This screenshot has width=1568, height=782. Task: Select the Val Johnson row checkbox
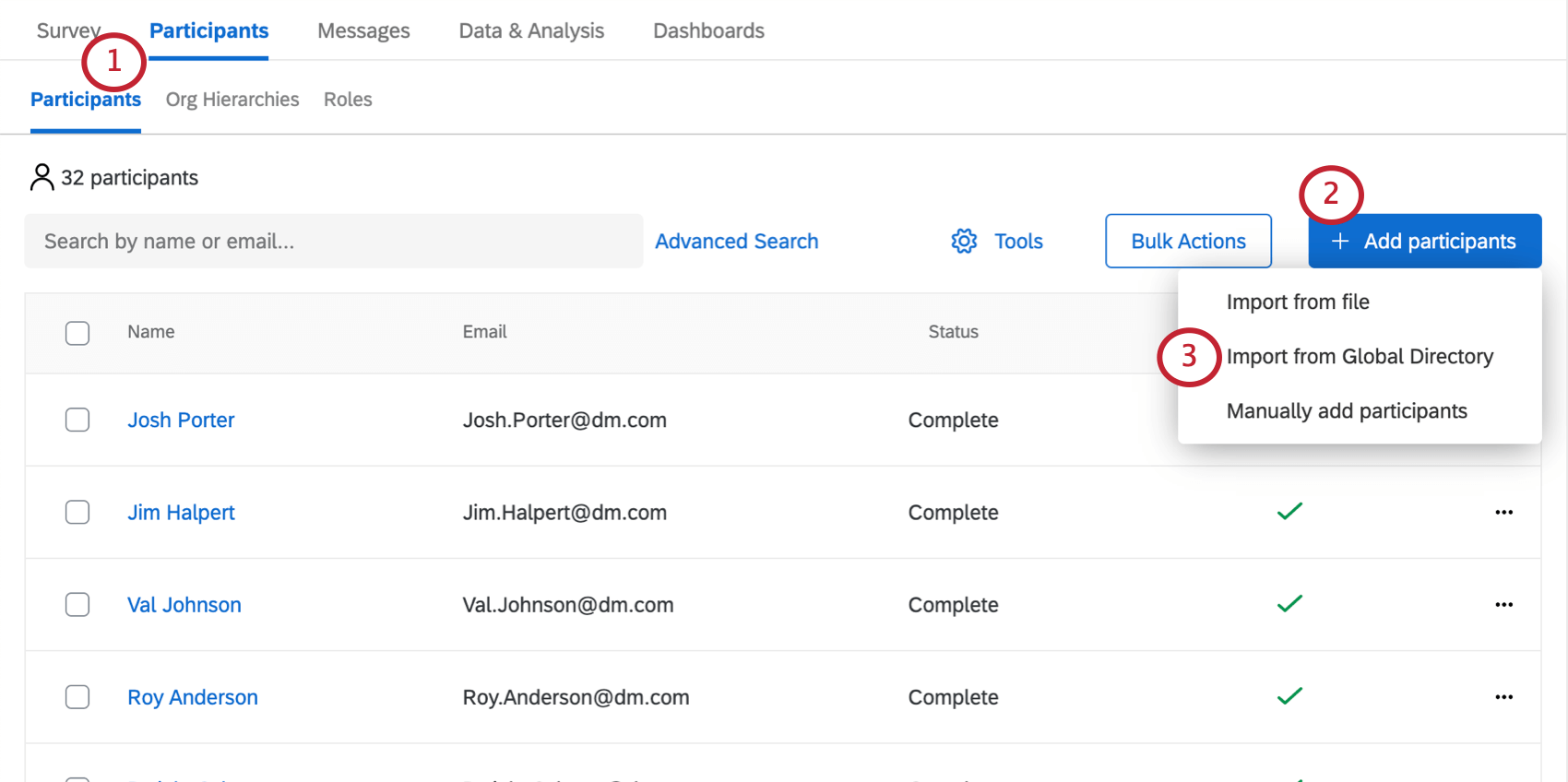coord(77,604)
